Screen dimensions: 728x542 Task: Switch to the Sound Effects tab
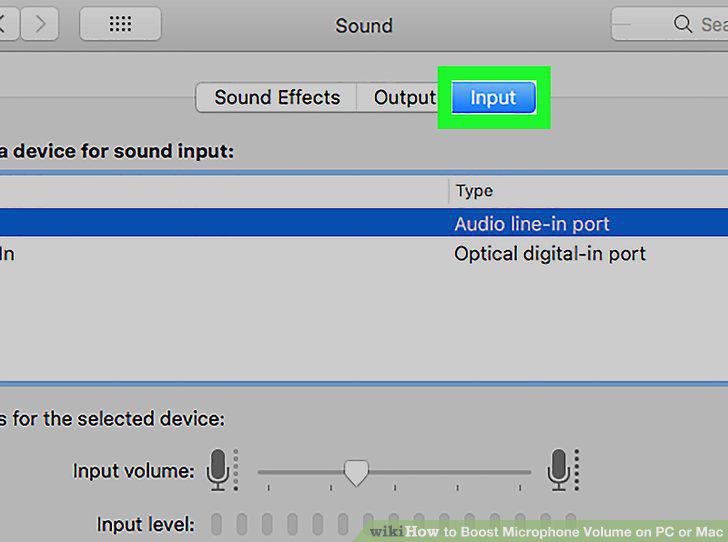pos(277,98)
